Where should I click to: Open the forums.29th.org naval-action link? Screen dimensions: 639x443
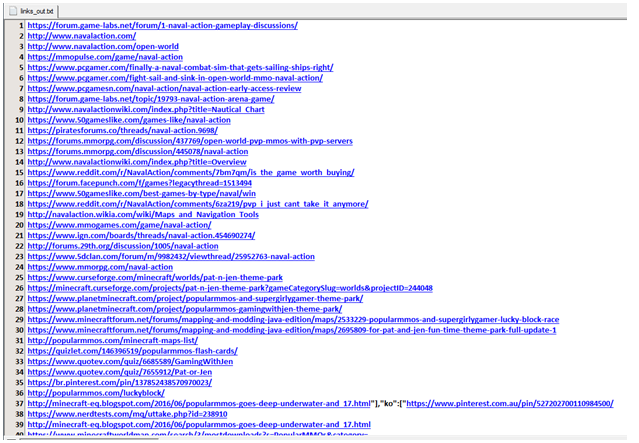(x=123, y=246)
